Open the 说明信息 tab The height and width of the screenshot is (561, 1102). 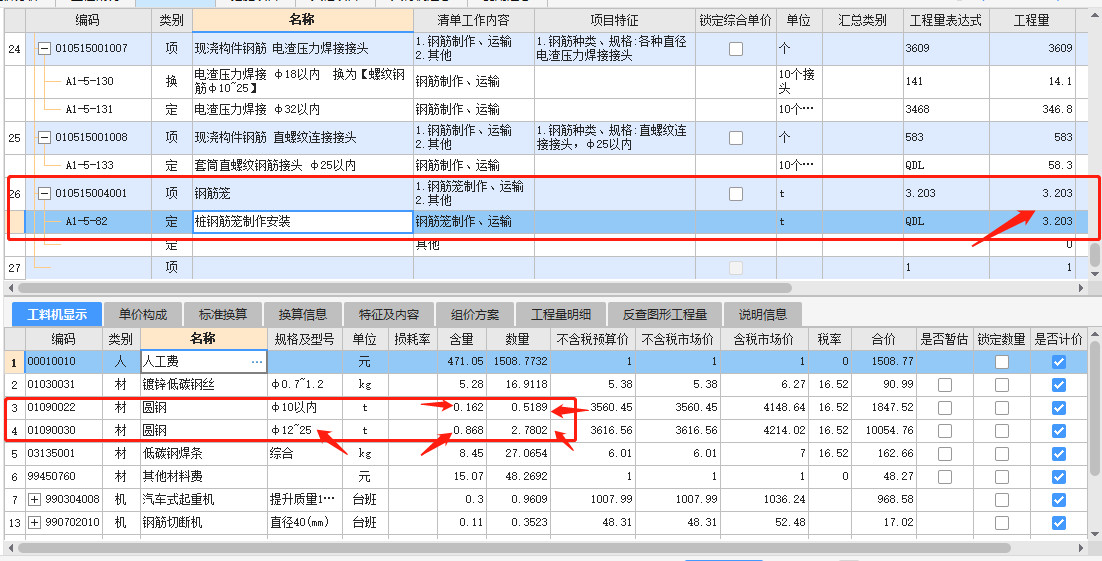762,314
